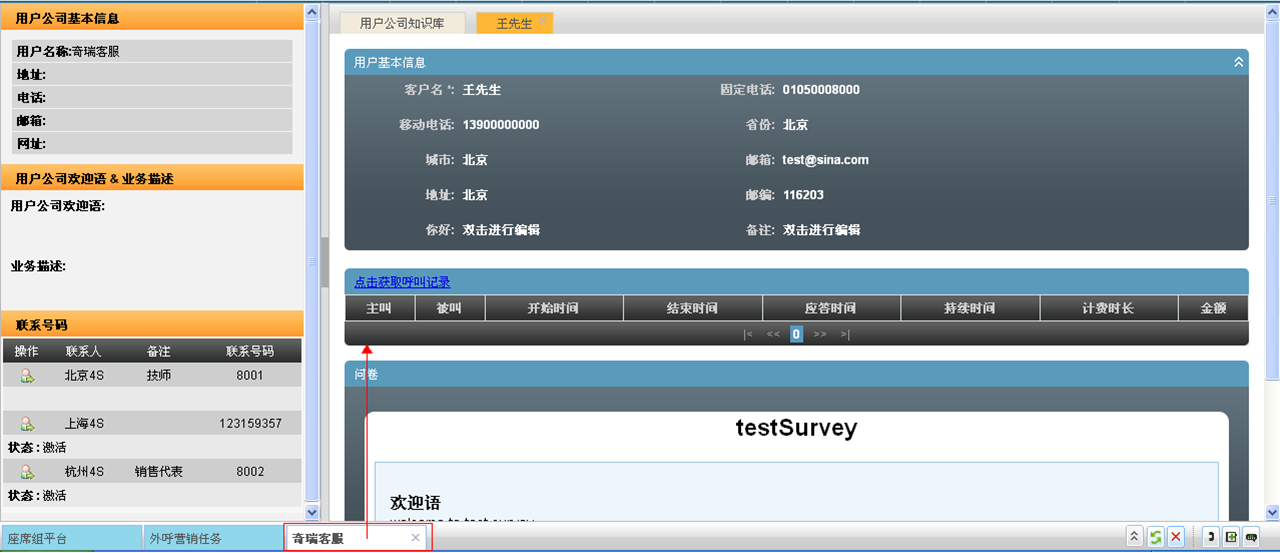This screenshot has width=1280, height=553.
Task: Click the red X icon in bottom toolbar
Action: click(1176, 537)
